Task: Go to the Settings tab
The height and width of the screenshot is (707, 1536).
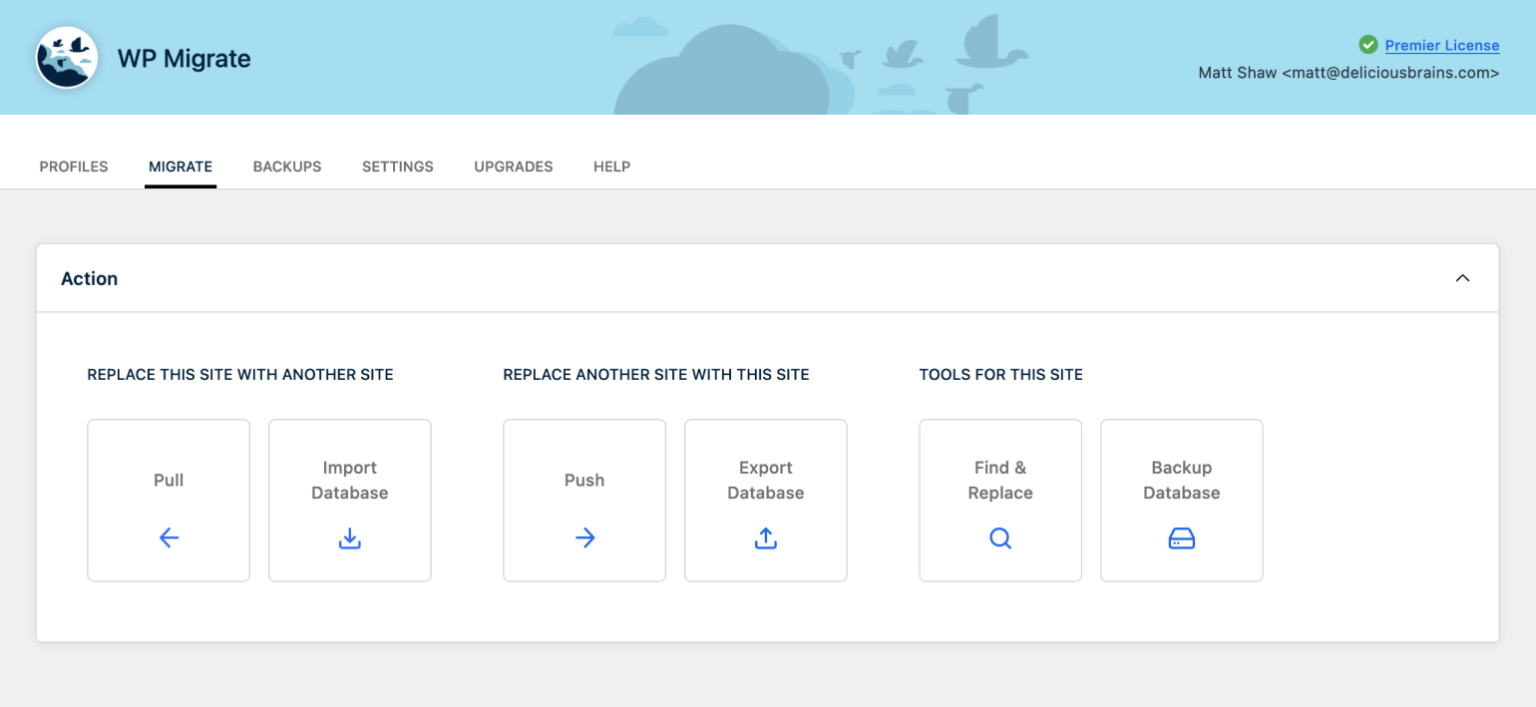Action: tap(398, 167)
